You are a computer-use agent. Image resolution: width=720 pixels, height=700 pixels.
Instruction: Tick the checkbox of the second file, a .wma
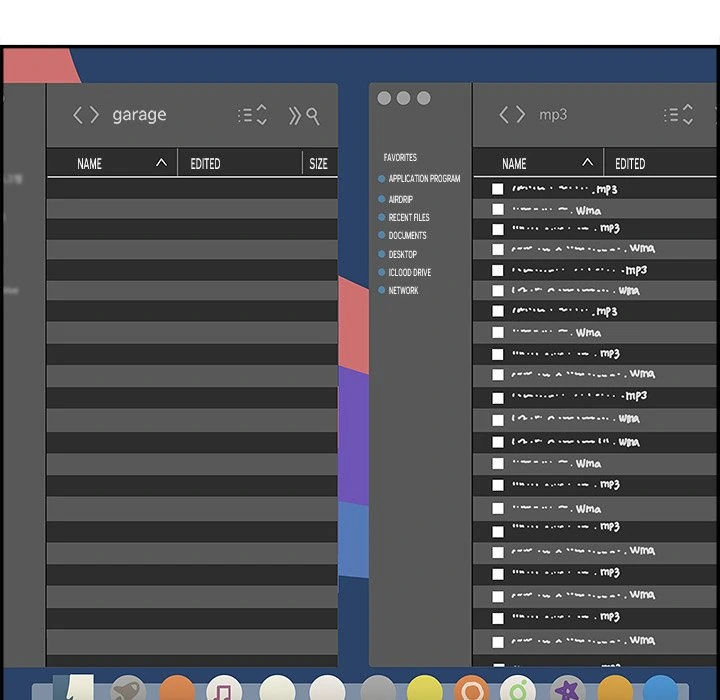tap(497, 210)
